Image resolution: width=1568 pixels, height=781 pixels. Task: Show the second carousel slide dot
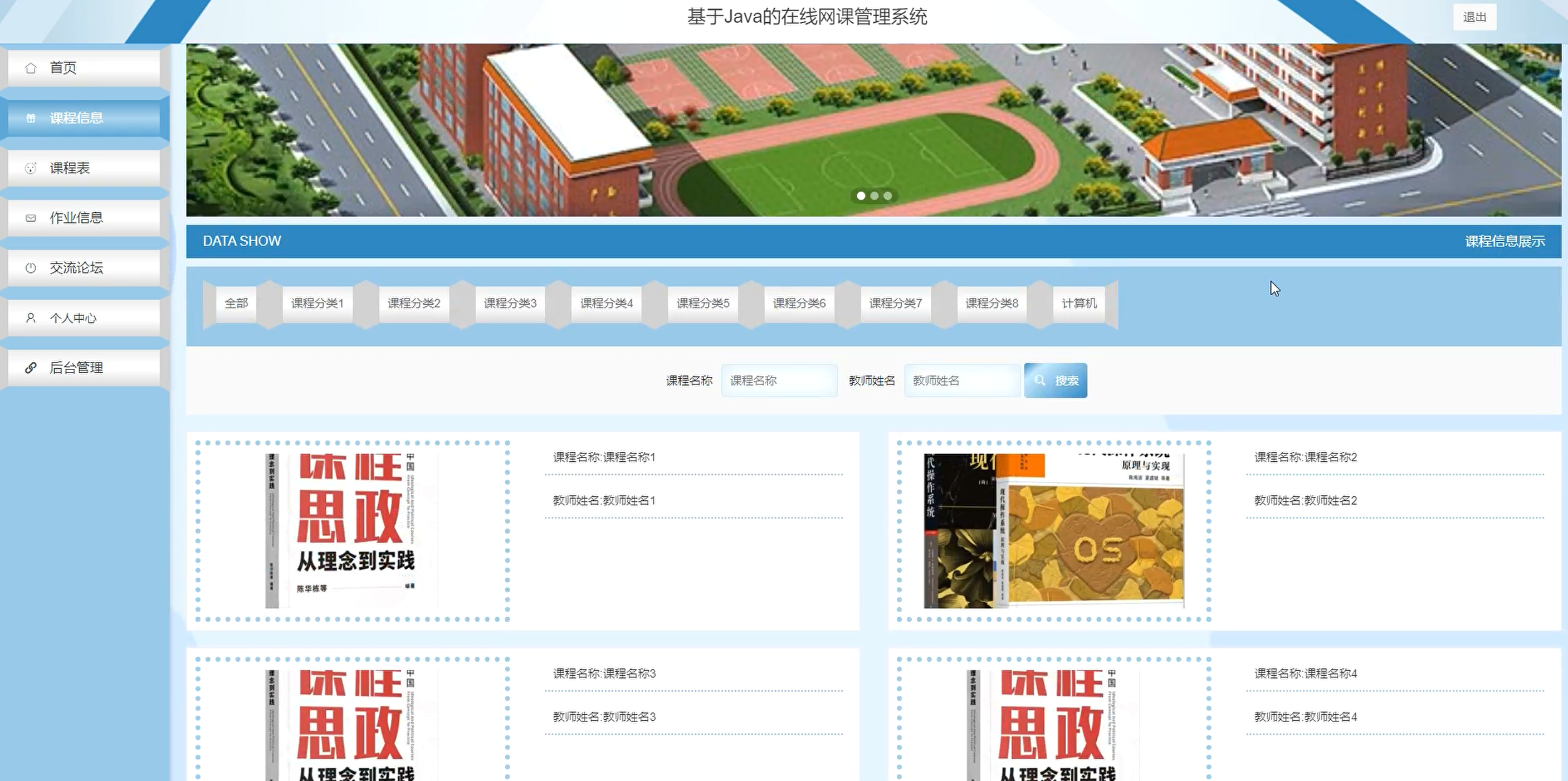[874, 196]
